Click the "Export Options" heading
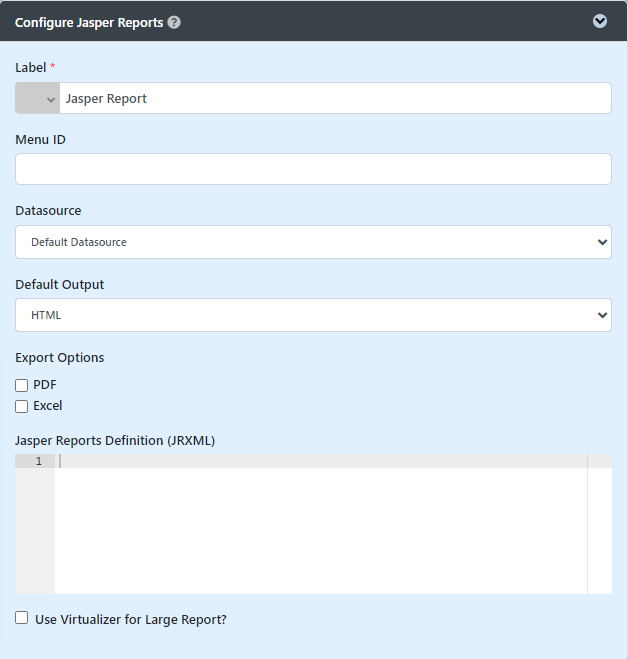 (59, 357)
